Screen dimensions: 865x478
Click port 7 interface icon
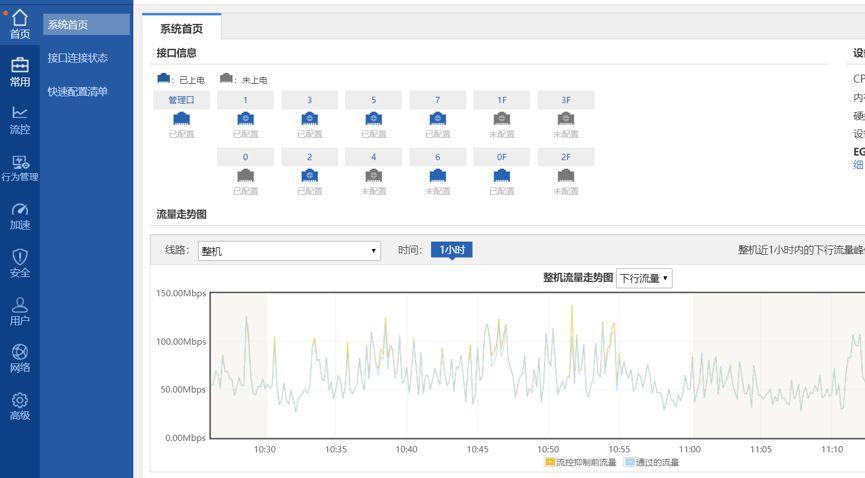pos(437,119)
